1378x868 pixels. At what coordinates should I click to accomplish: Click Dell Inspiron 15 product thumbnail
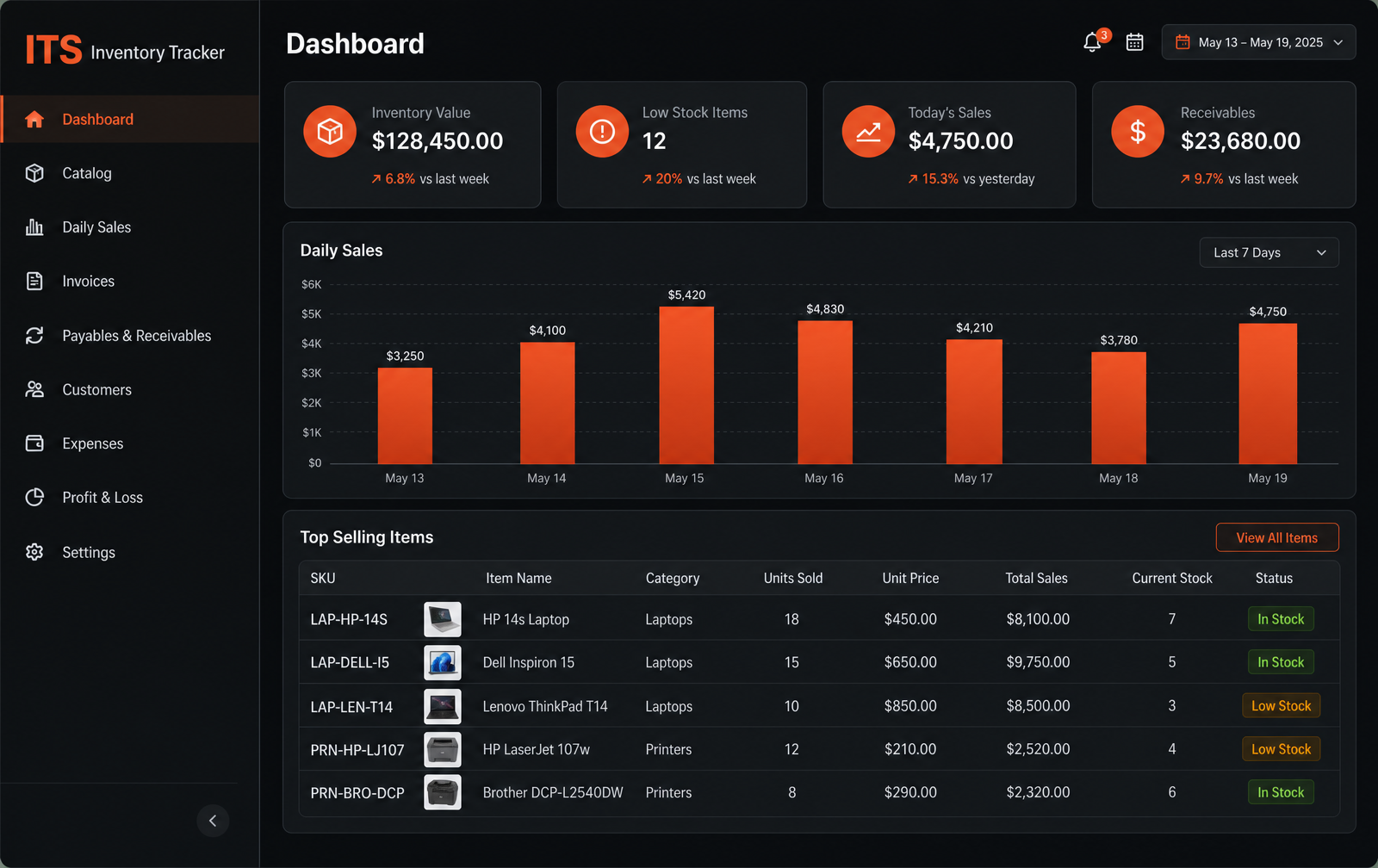coord(443,662)
